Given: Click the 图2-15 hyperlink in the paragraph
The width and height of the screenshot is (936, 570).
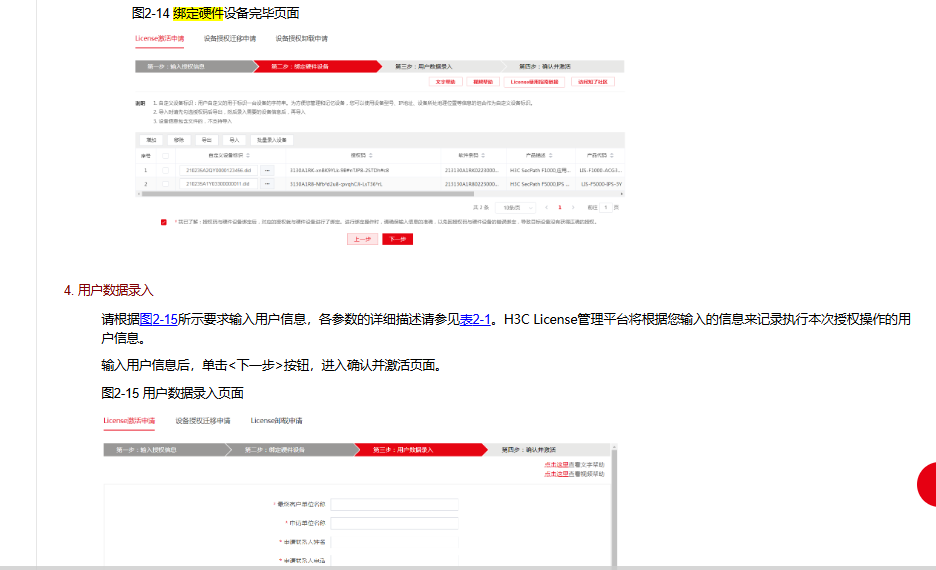Looking at the screenshot, I should point(158,320).
